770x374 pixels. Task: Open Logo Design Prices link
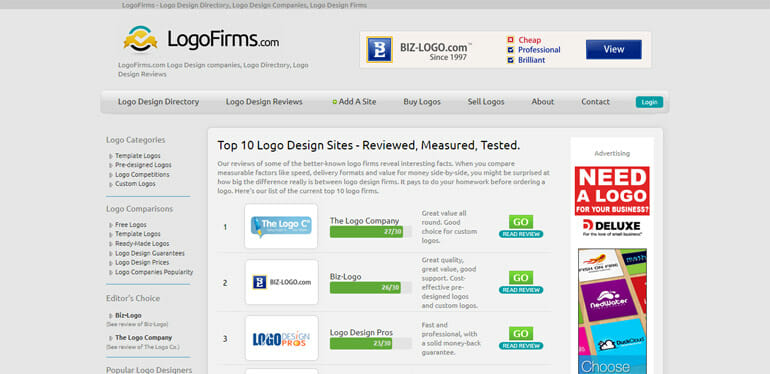click(142, 263)
